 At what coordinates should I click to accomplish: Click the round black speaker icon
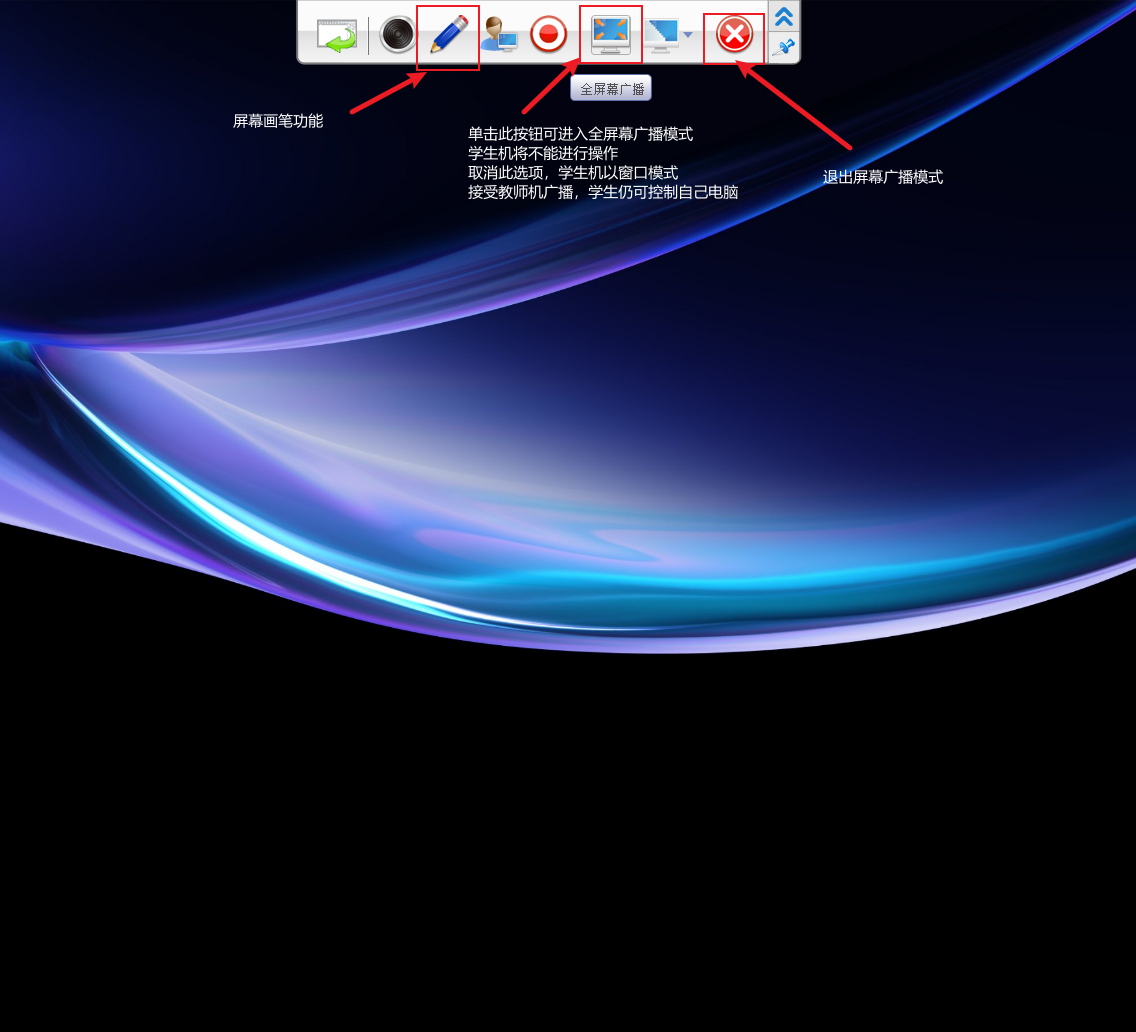pyautogui.click(x=397, y=35)
